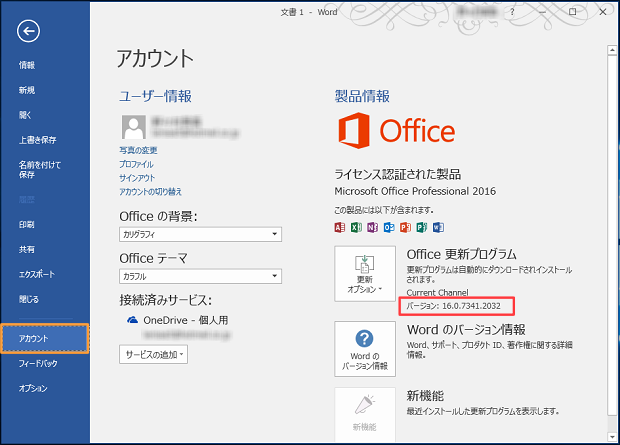Viewport: 620px width, 445px height.
Task: Go back using the circular arrow button
Action: (x=28, y=31)
